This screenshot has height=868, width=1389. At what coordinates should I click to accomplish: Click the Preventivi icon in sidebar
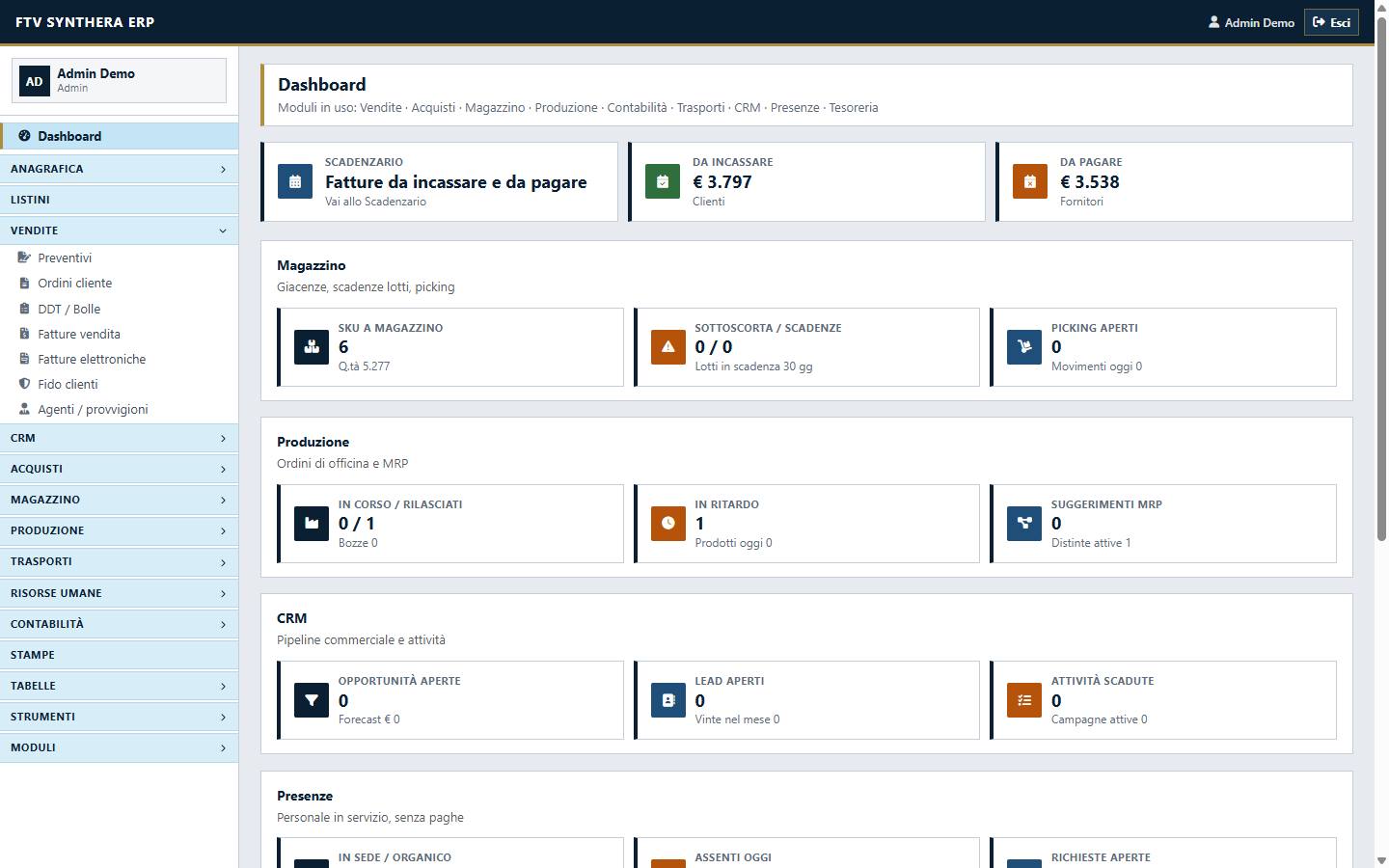(x=25, y=258)
